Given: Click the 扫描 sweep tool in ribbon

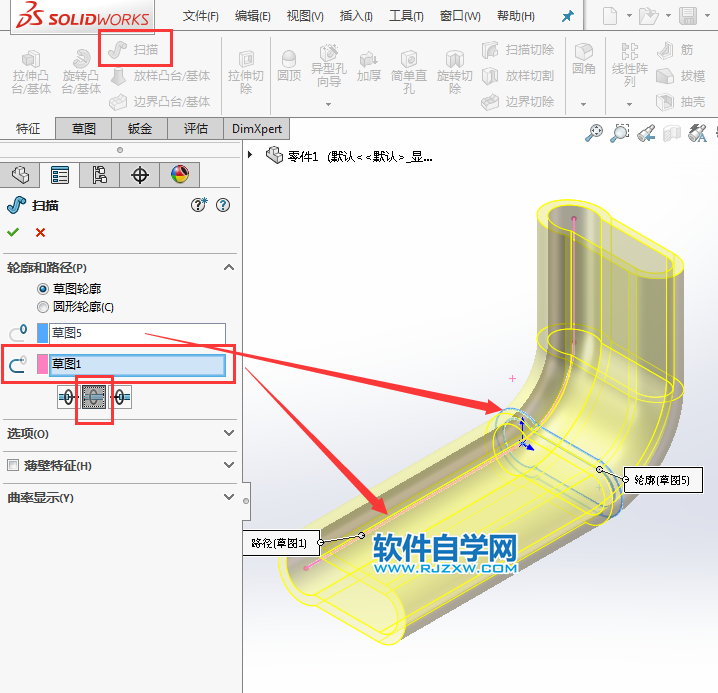Looking at the screenshot, I should [135, 49].
